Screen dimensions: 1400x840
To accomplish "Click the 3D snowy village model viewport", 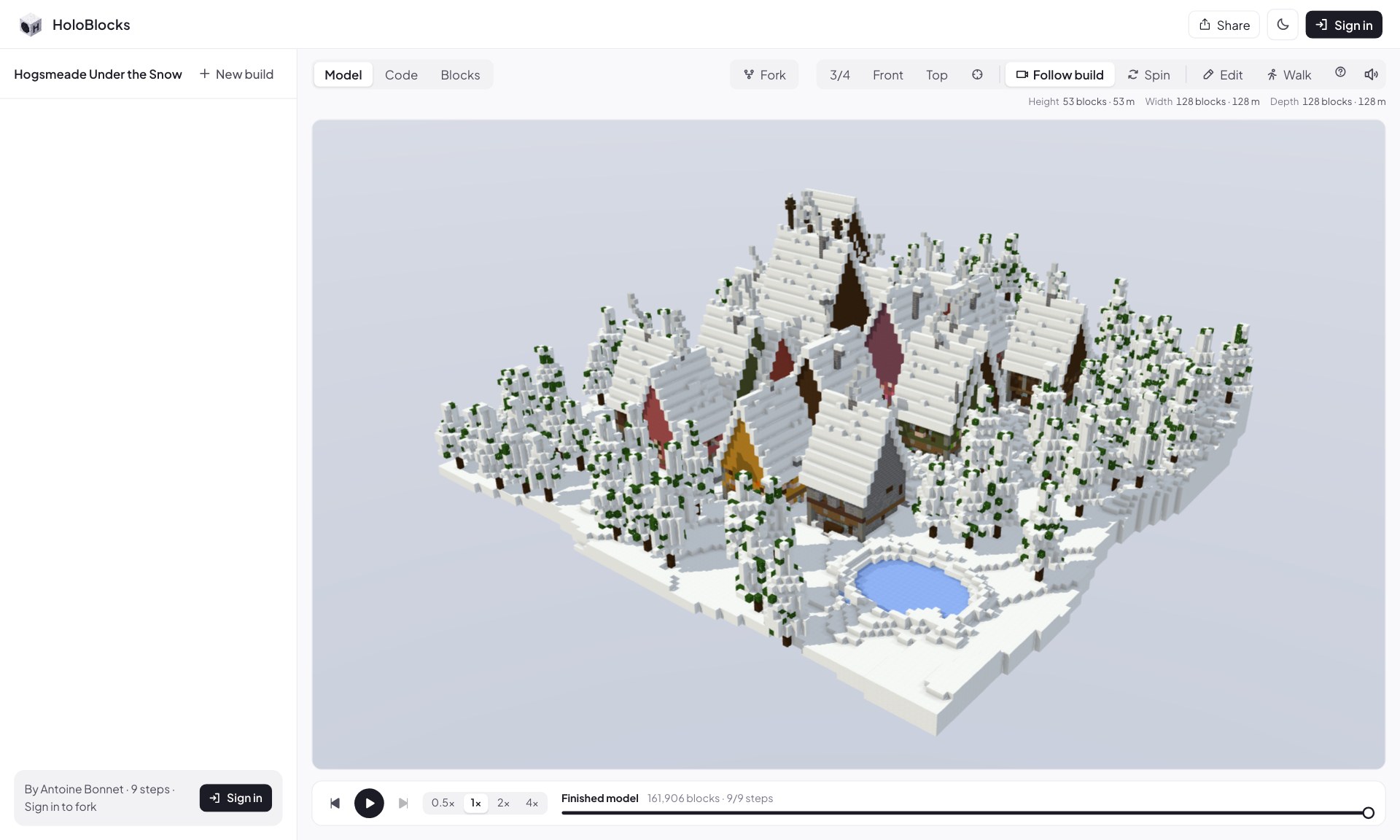I will pyautogui.click(x=848, y=444).
